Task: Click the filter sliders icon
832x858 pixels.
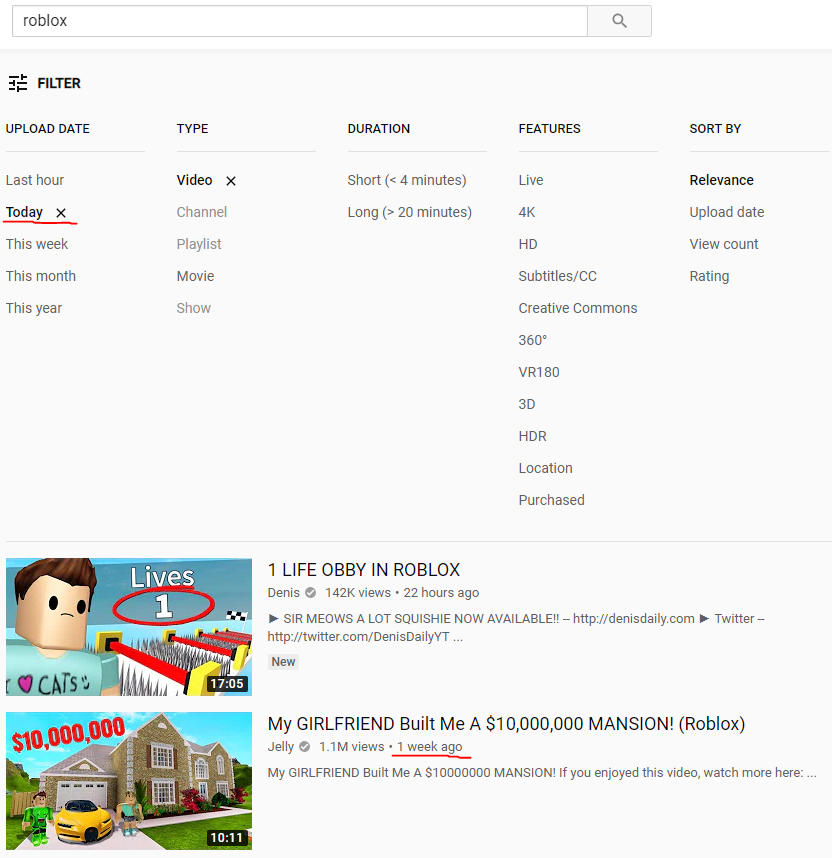Action: (x=18, y=83)
